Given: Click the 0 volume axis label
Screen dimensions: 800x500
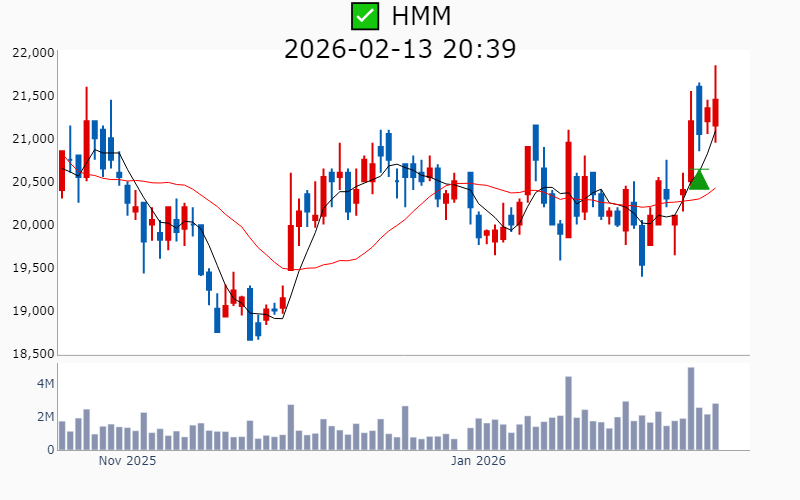Looking at the screenshot, I should (x=49, y=449).
